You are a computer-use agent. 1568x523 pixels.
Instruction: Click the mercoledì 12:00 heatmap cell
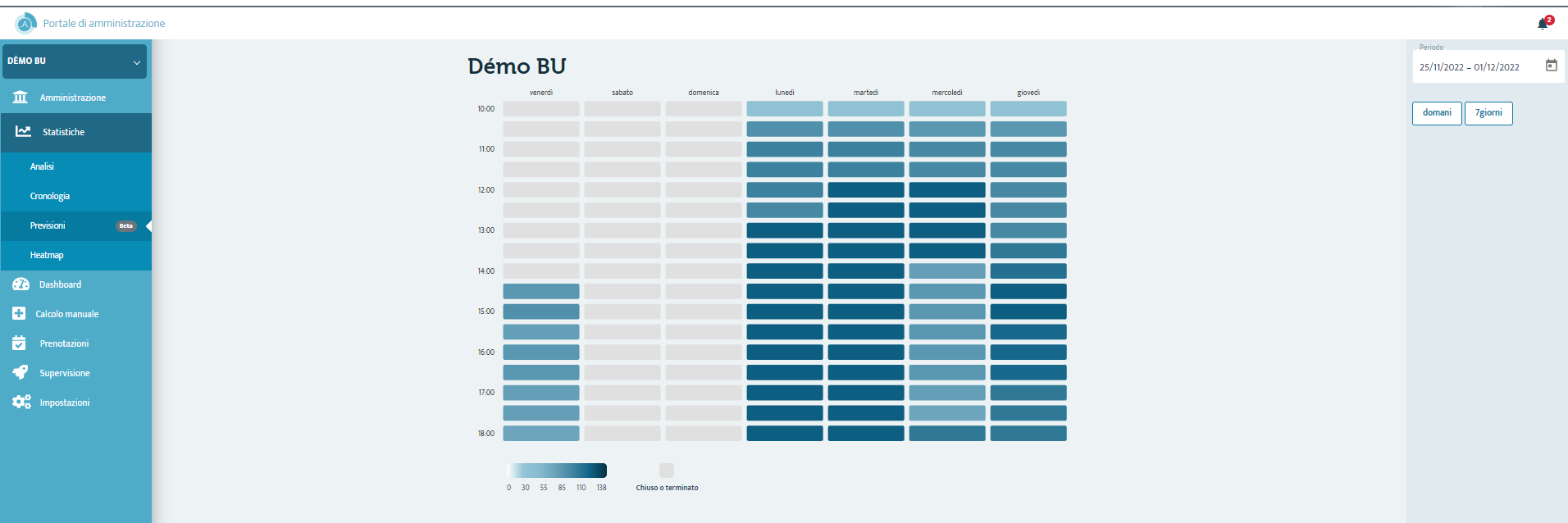click(x=947, y=189)
